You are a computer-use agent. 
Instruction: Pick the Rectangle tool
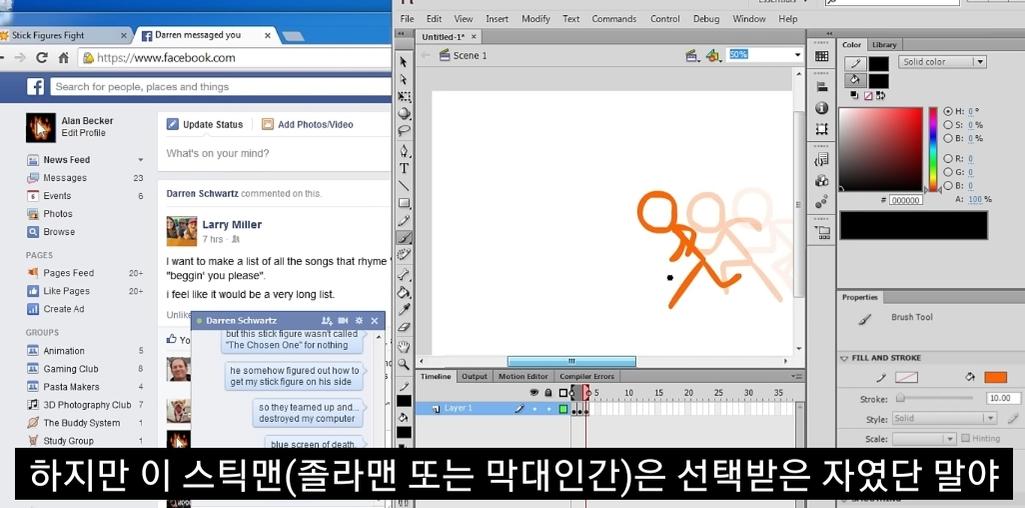[x=404, y=203]
